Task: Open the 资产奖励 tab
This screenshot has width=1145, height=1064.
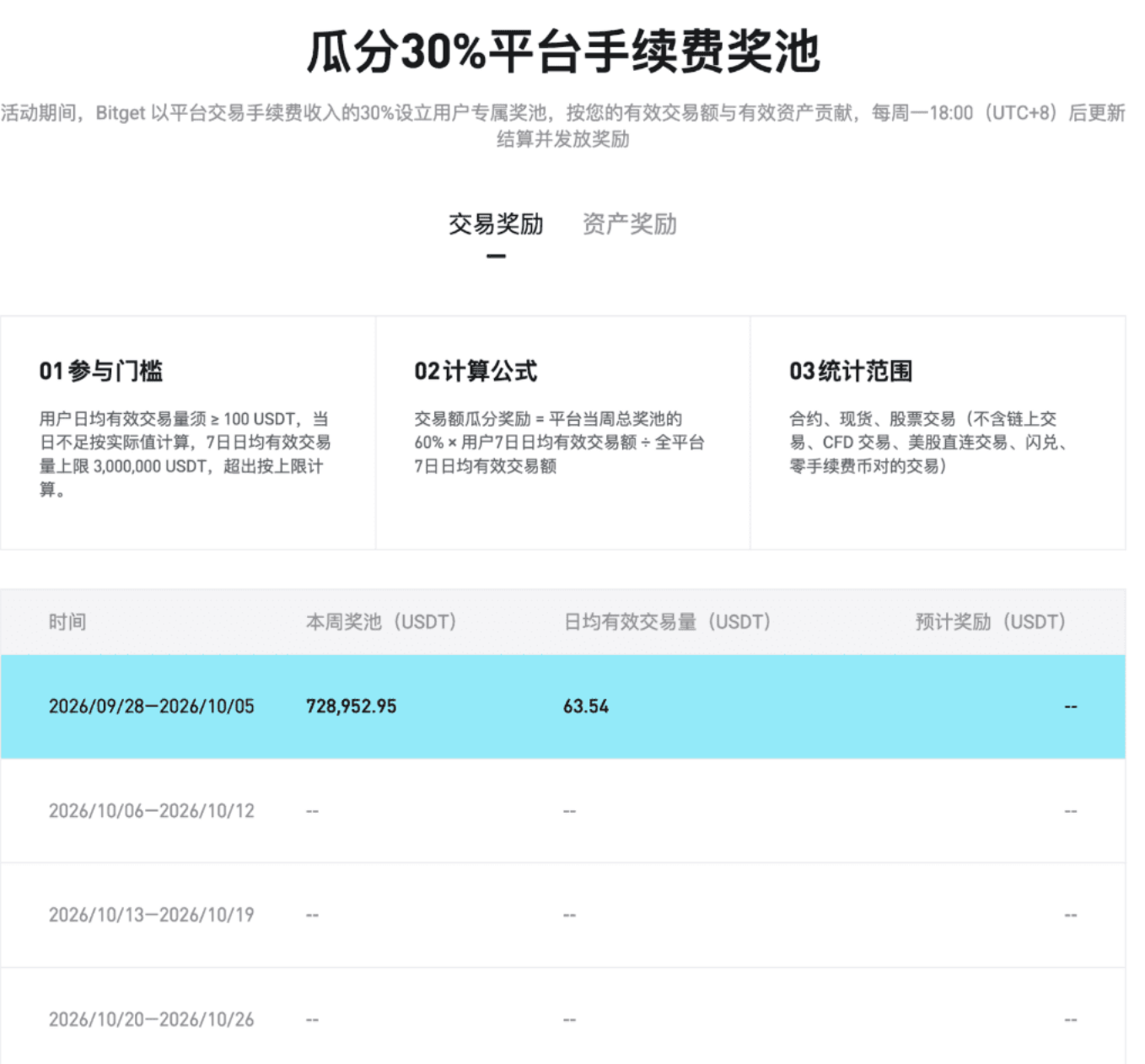Action: tap(630, 224)
